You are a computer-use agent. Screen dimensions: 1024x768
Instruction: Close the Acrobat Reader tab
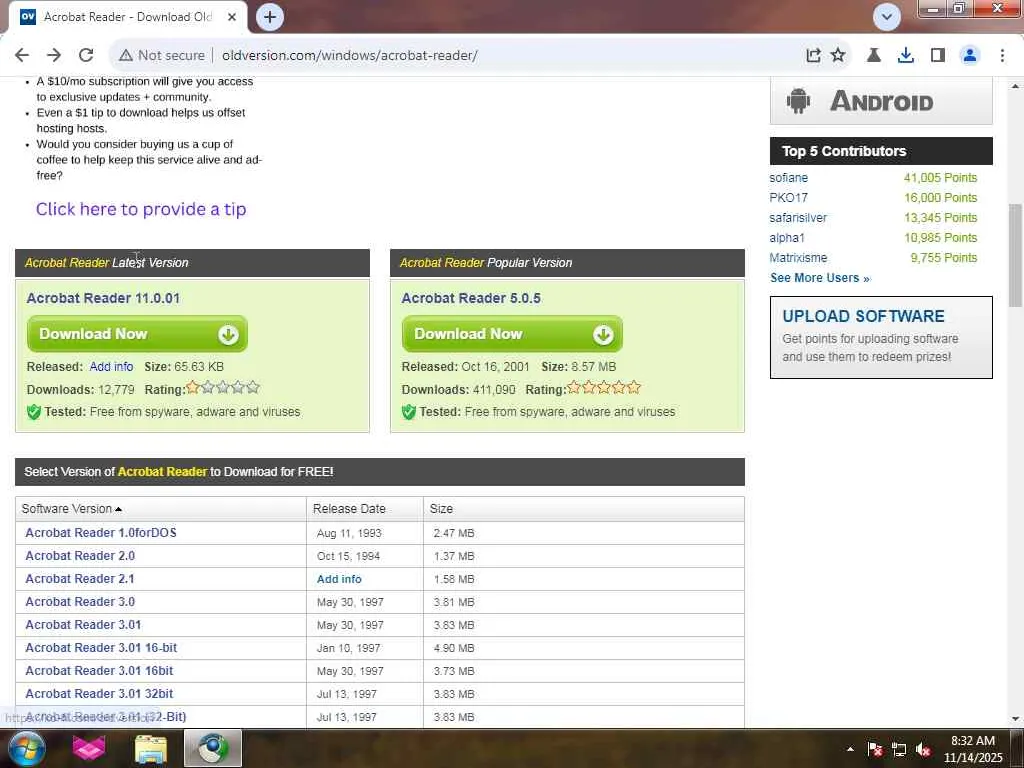[232, 17]
